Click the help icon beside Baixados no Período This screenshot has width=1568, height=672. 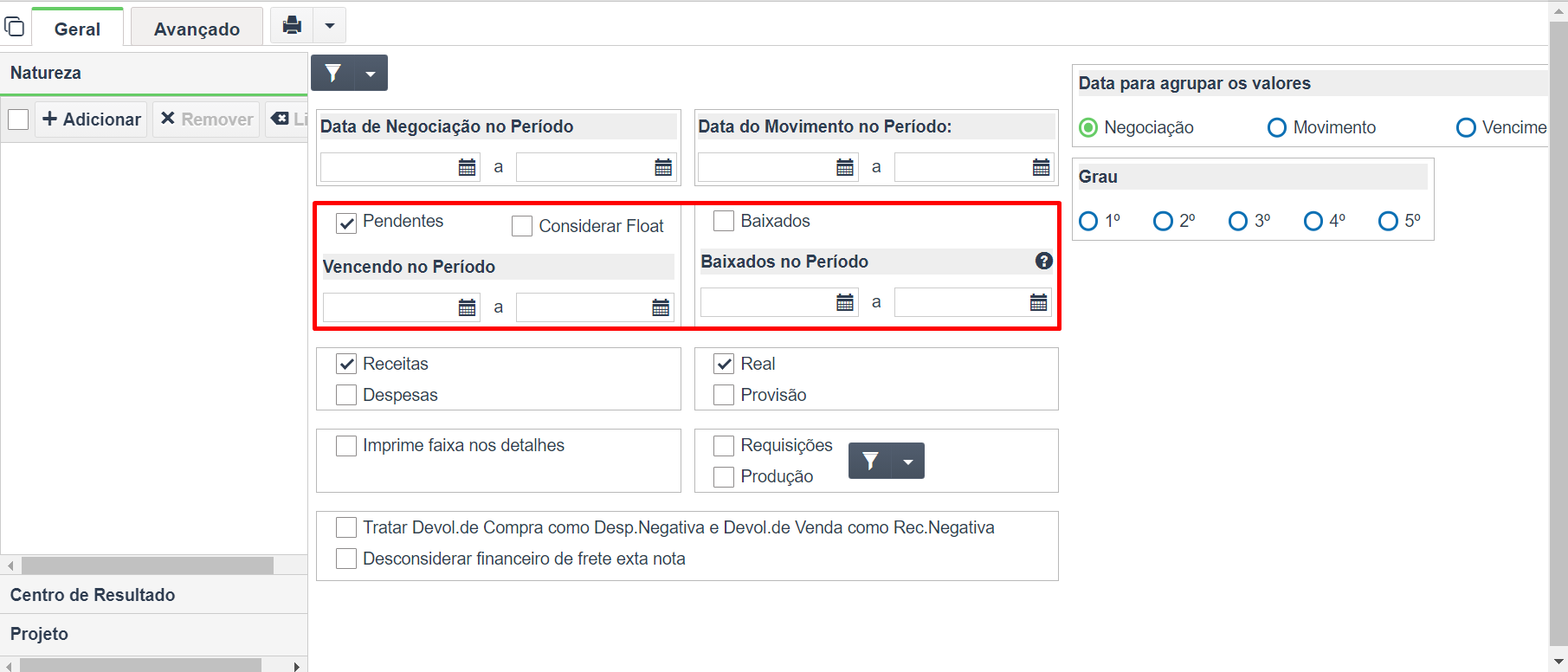point(1044,261)
